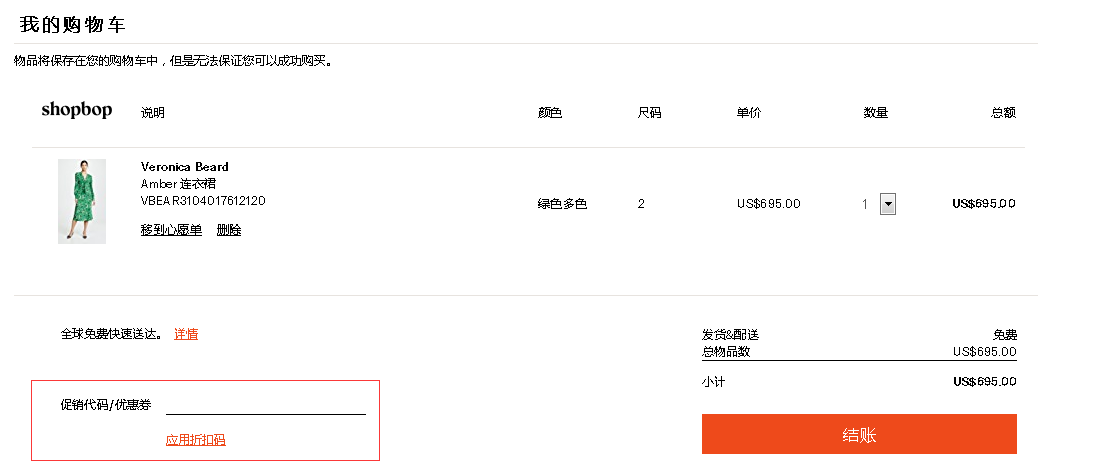Click the 数量 column header

point(876,113)
